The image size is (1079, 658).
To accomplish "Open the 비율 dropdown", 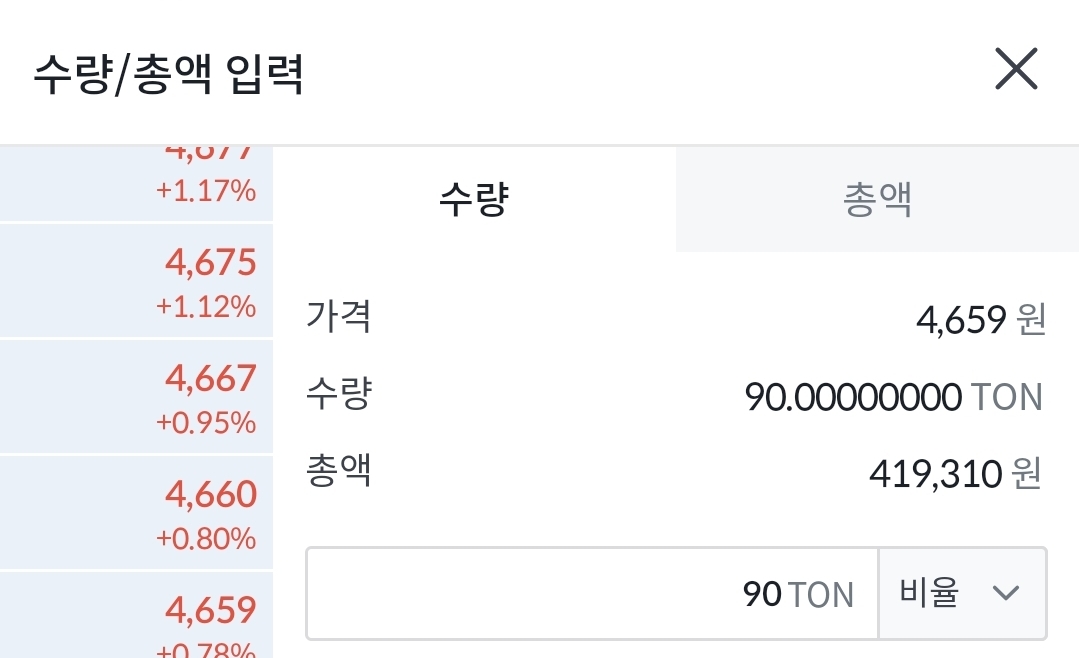I will [962, 593].
